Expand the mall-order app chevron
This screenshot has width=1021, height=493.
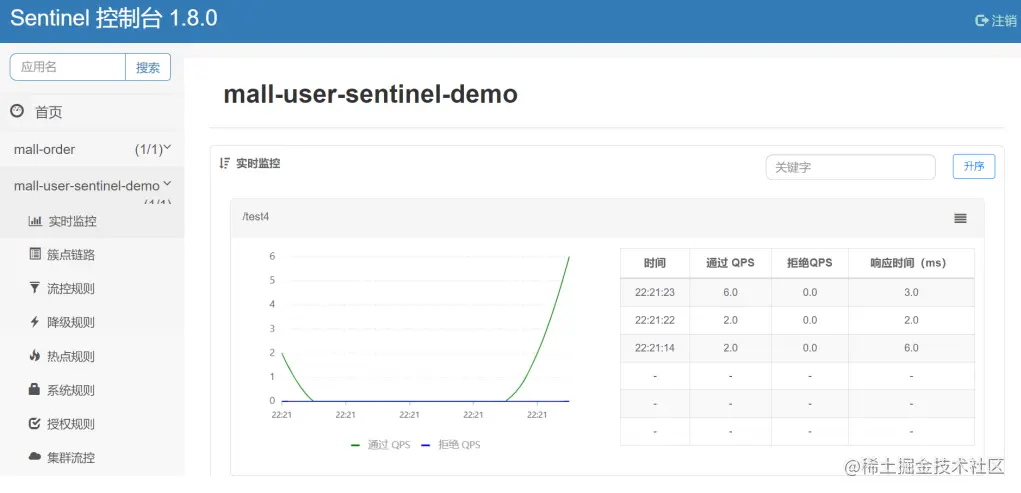pos(167,147)
